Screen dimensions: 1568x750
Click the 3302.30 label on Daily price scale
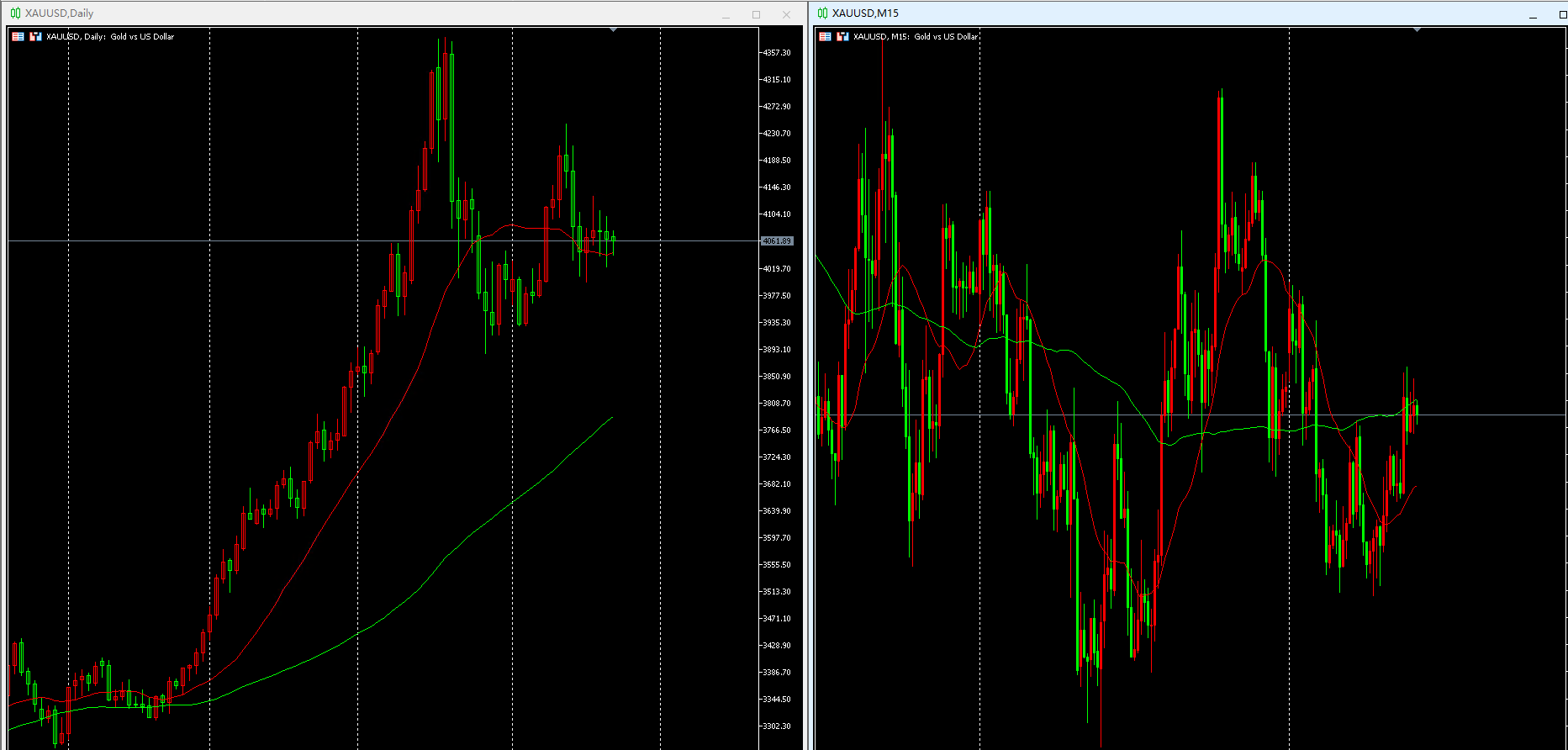(x=777, y=726)
